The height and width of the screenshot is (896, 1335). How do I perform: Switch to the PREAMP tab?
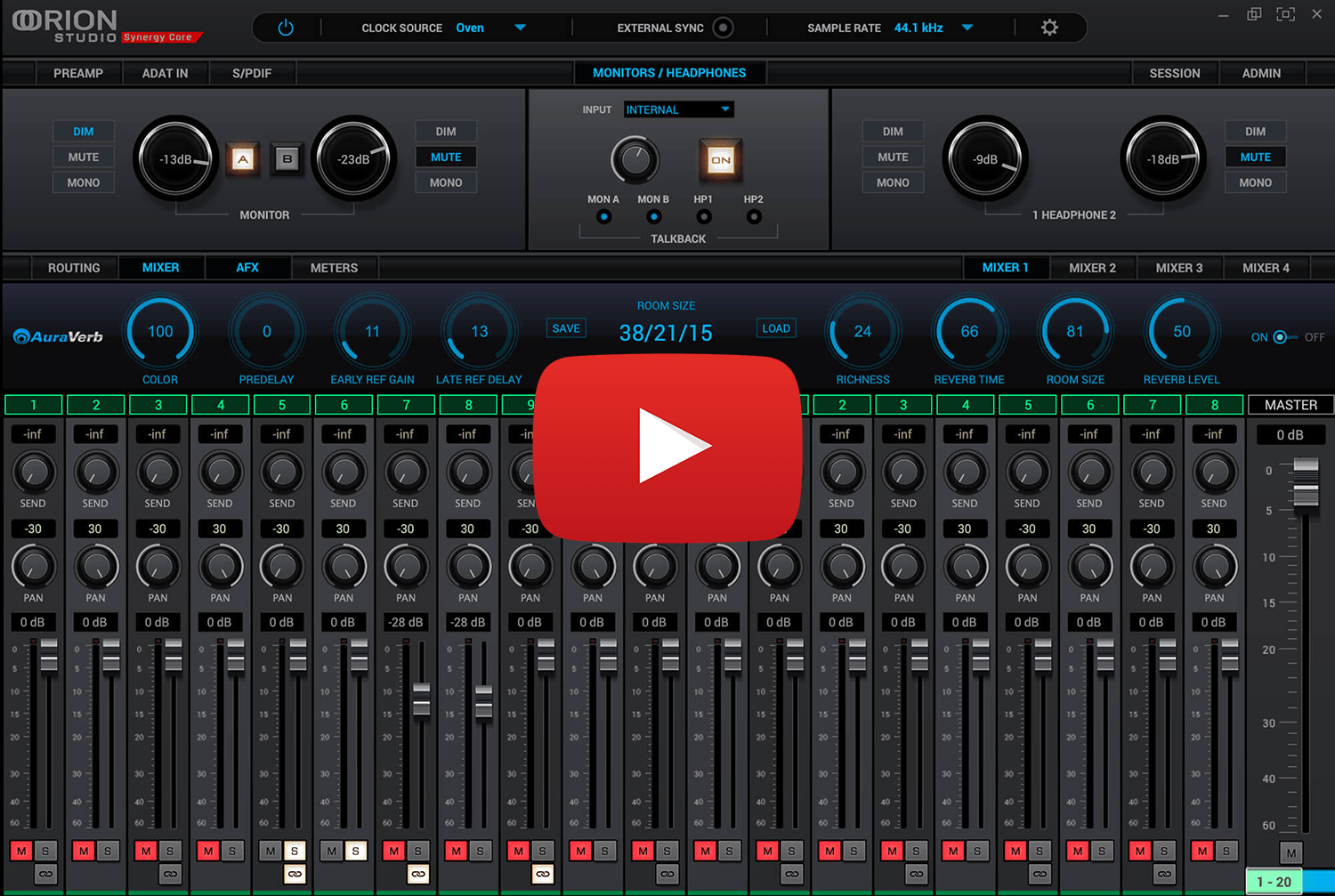click(x=78, y=73)
